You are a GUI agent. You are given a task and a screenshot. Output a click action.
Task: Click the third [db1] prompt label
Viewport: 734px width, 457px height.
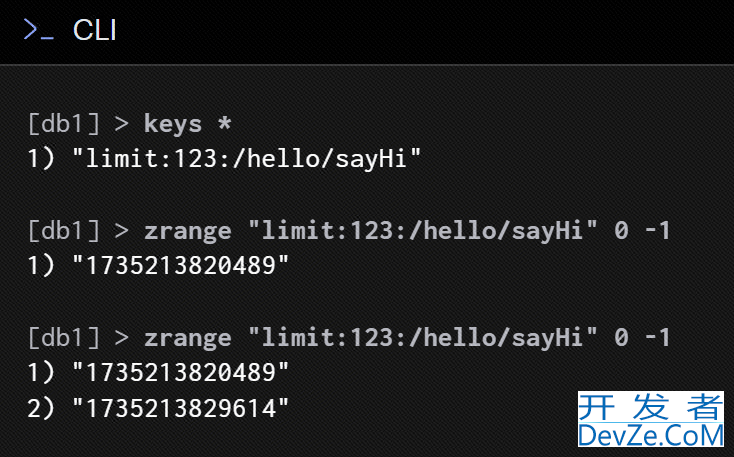64,338
